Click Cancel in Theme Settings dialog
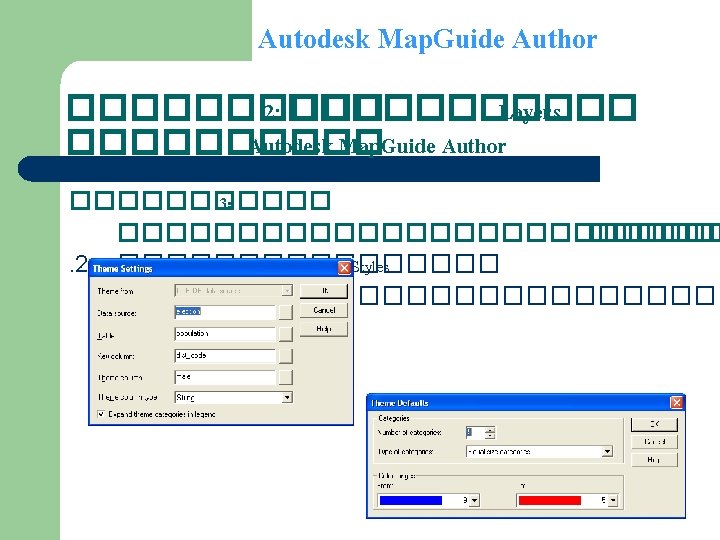Viewport: 720px width, 540px height. pos(324,310)
